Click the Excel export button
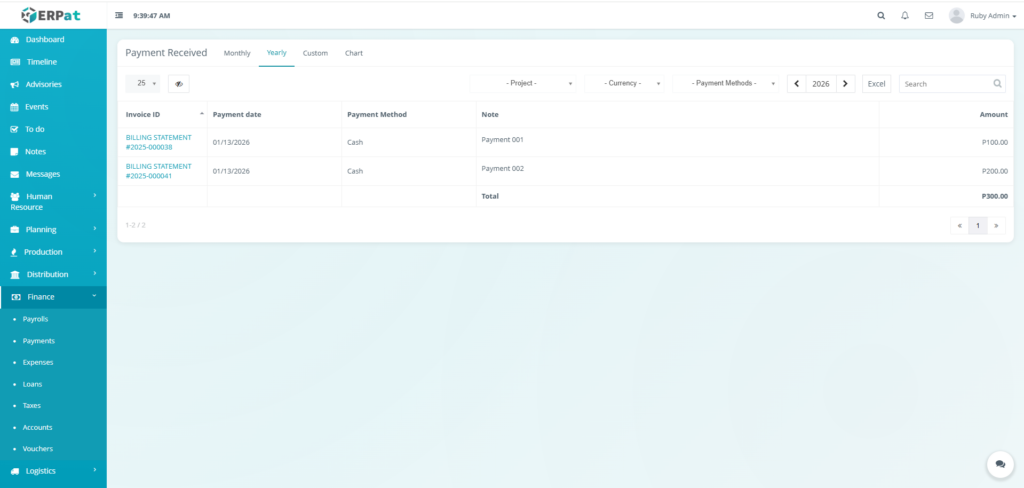Screen dimensions: 1024x488 [876, 84]
